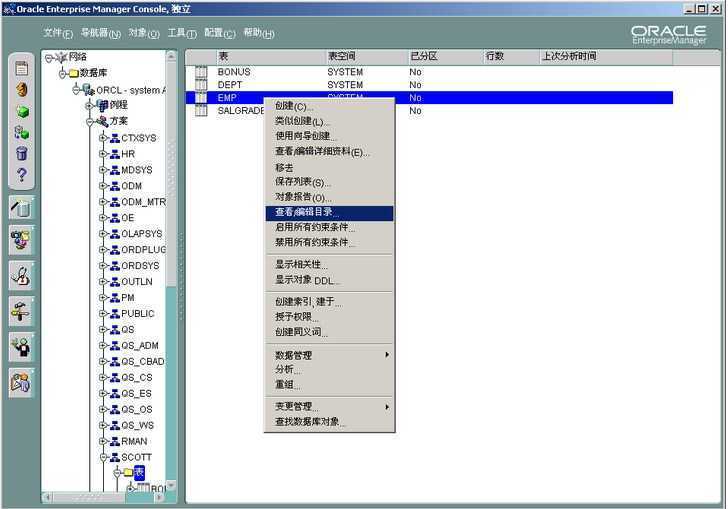This screenshot has height=509, width=728.
Task: Click the trash can remove icon
Action: point(21,153)
